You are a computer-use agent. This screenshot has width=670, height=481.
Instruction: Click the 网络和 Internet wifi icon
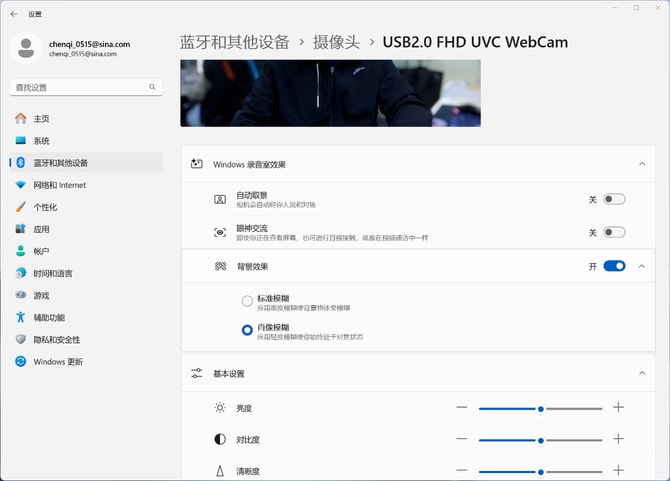pyautogui.click(x=21, y=185)
